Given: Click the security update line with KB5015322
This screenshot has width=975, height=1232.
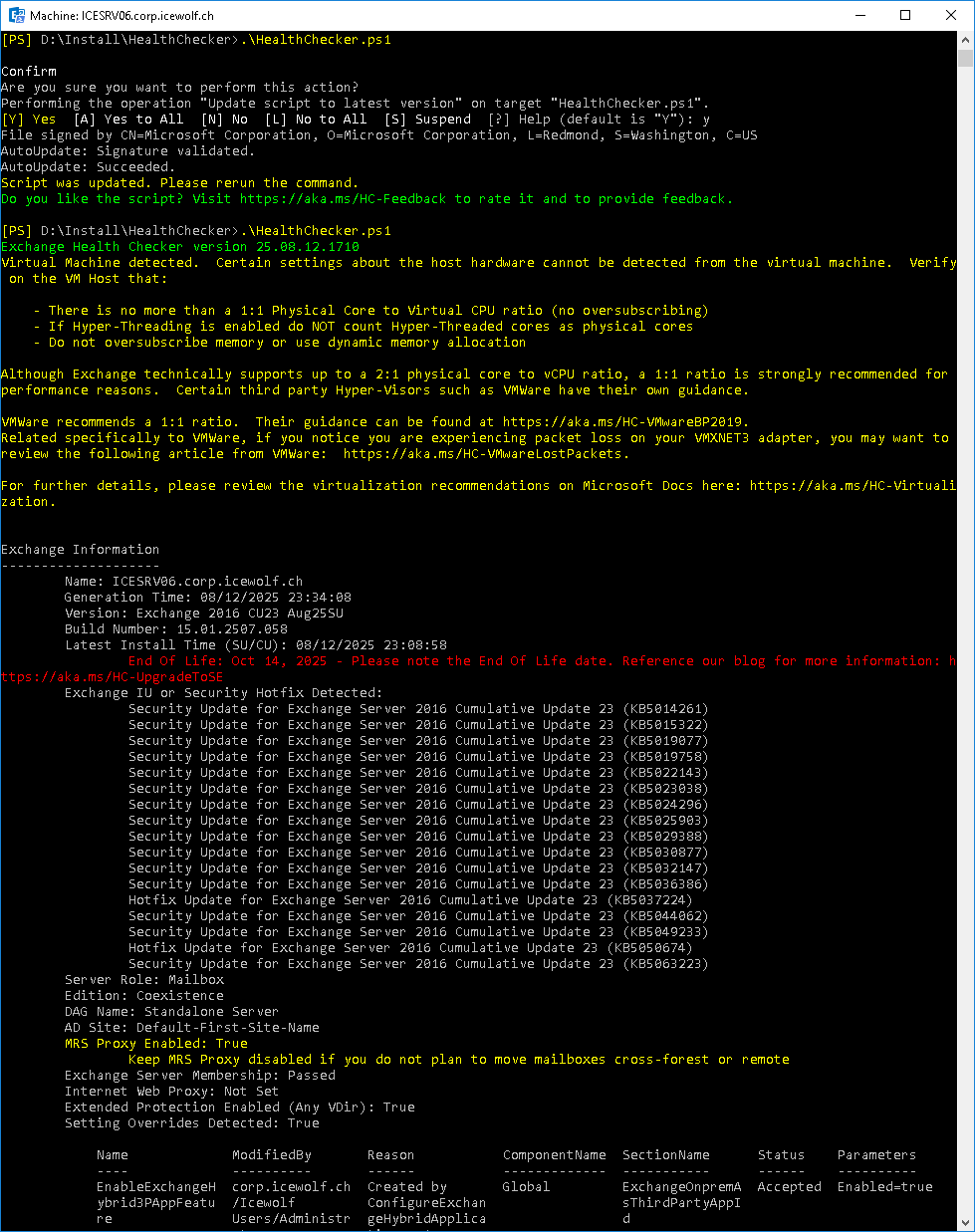Looking at the screenshot, I should (418, 725).
